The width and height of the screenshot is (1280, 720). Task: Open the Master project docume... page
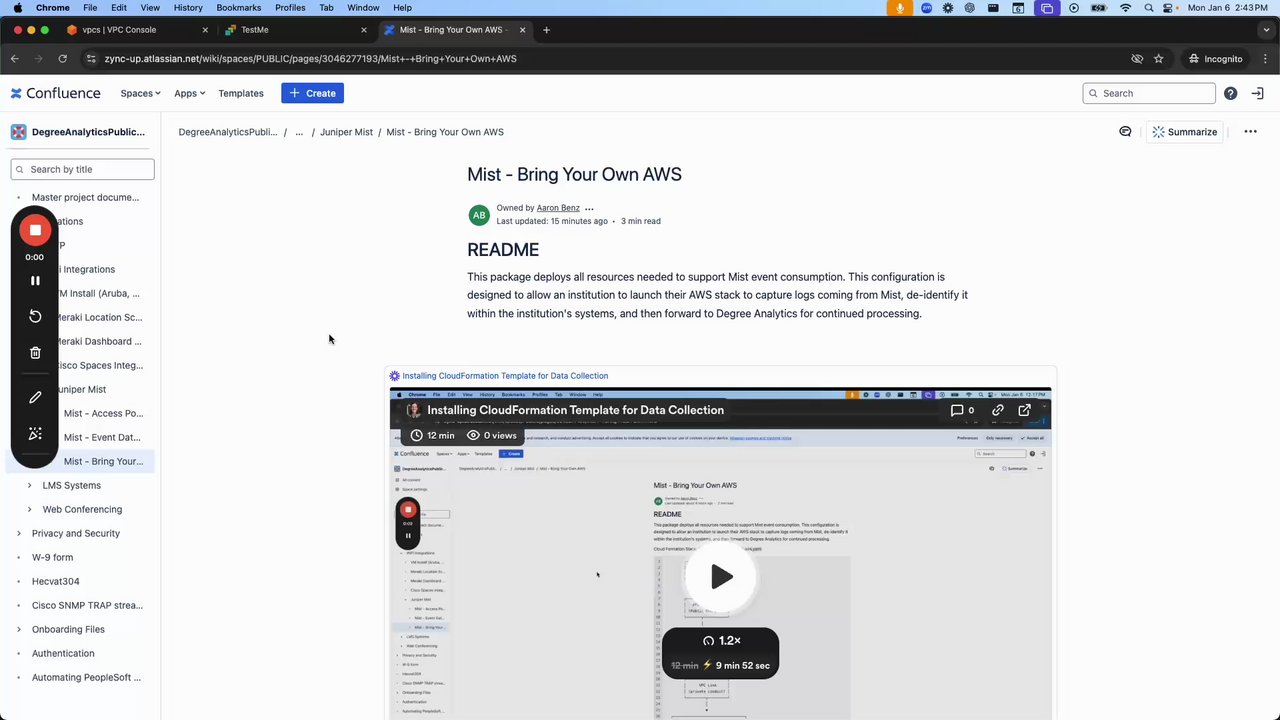(x=85, y=197)
